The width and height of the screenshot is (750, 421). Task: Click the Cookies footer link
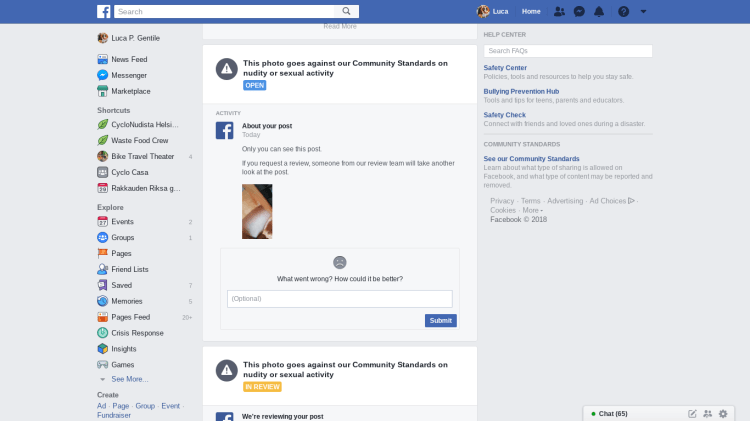point(503,210)
